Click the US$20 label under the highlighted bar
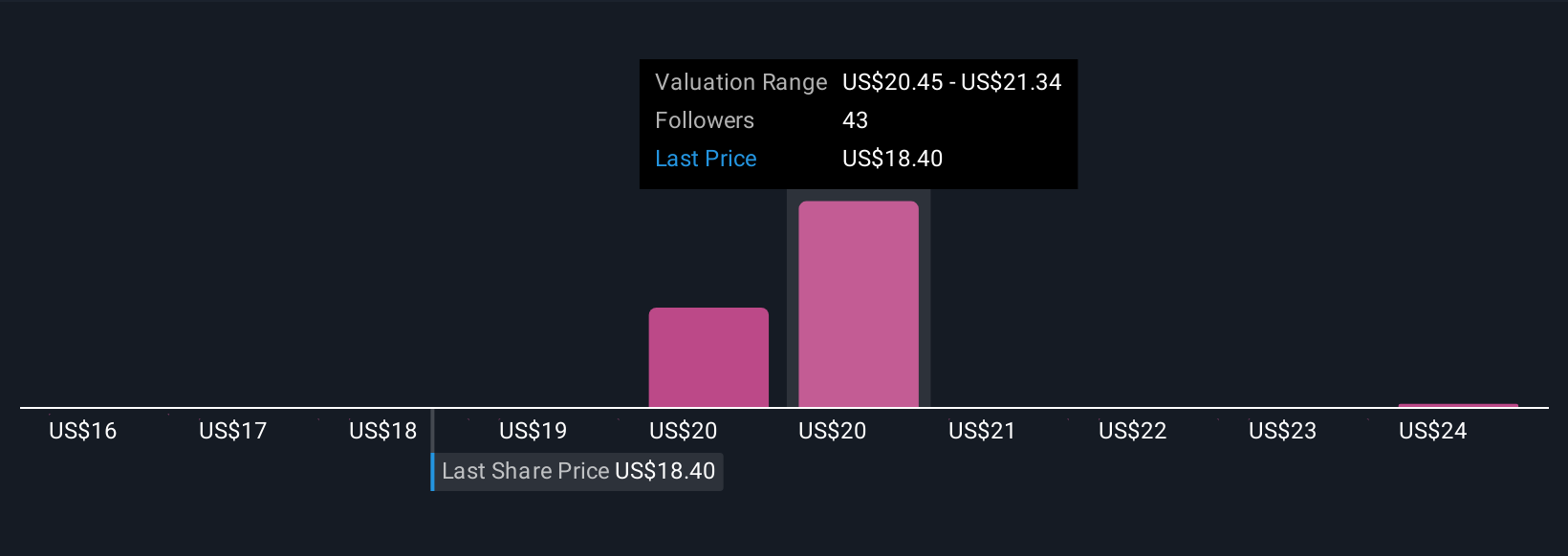The image size is (1568, 556). pyautogui.click(x=832, y=431)
